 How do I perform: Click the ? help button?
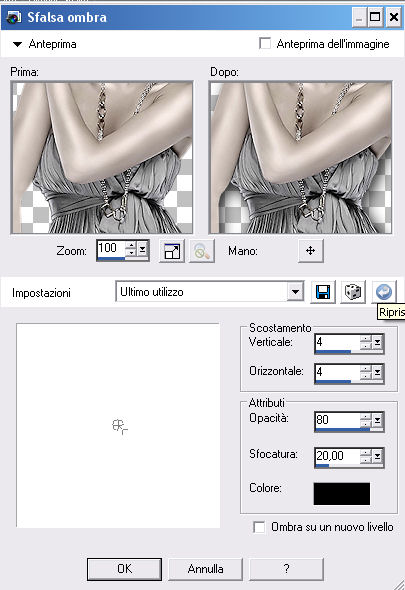286,569
